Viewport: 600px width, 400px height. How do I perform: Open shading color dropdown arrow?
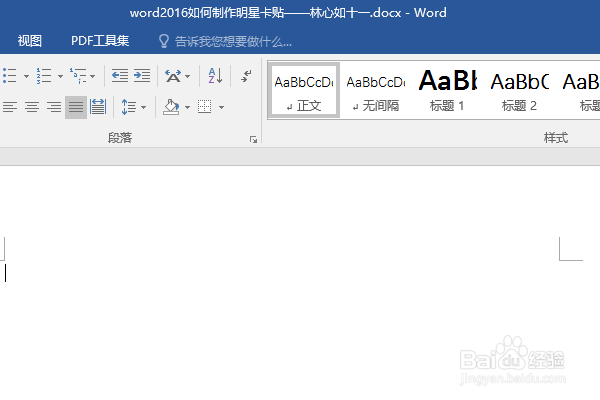187,107
